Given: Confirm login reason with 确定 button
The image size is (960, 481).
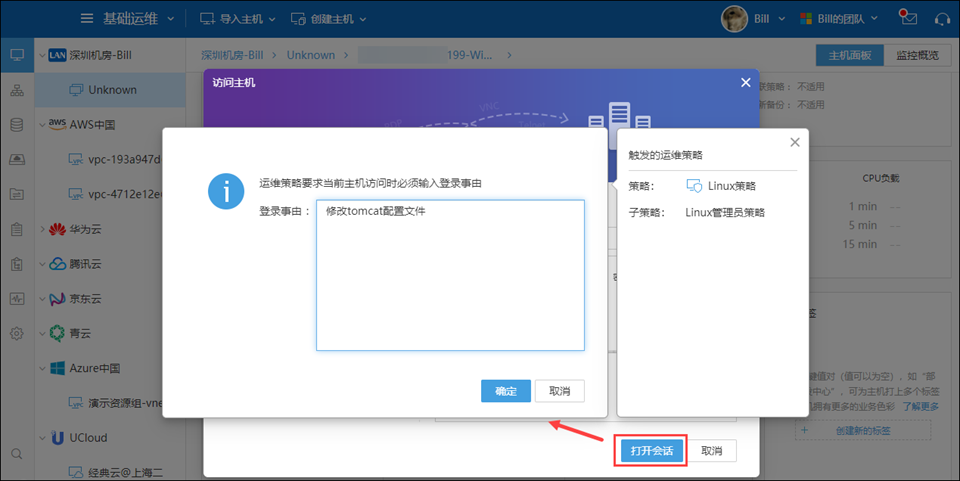Looking at the screenshot, I should (506, 391).
